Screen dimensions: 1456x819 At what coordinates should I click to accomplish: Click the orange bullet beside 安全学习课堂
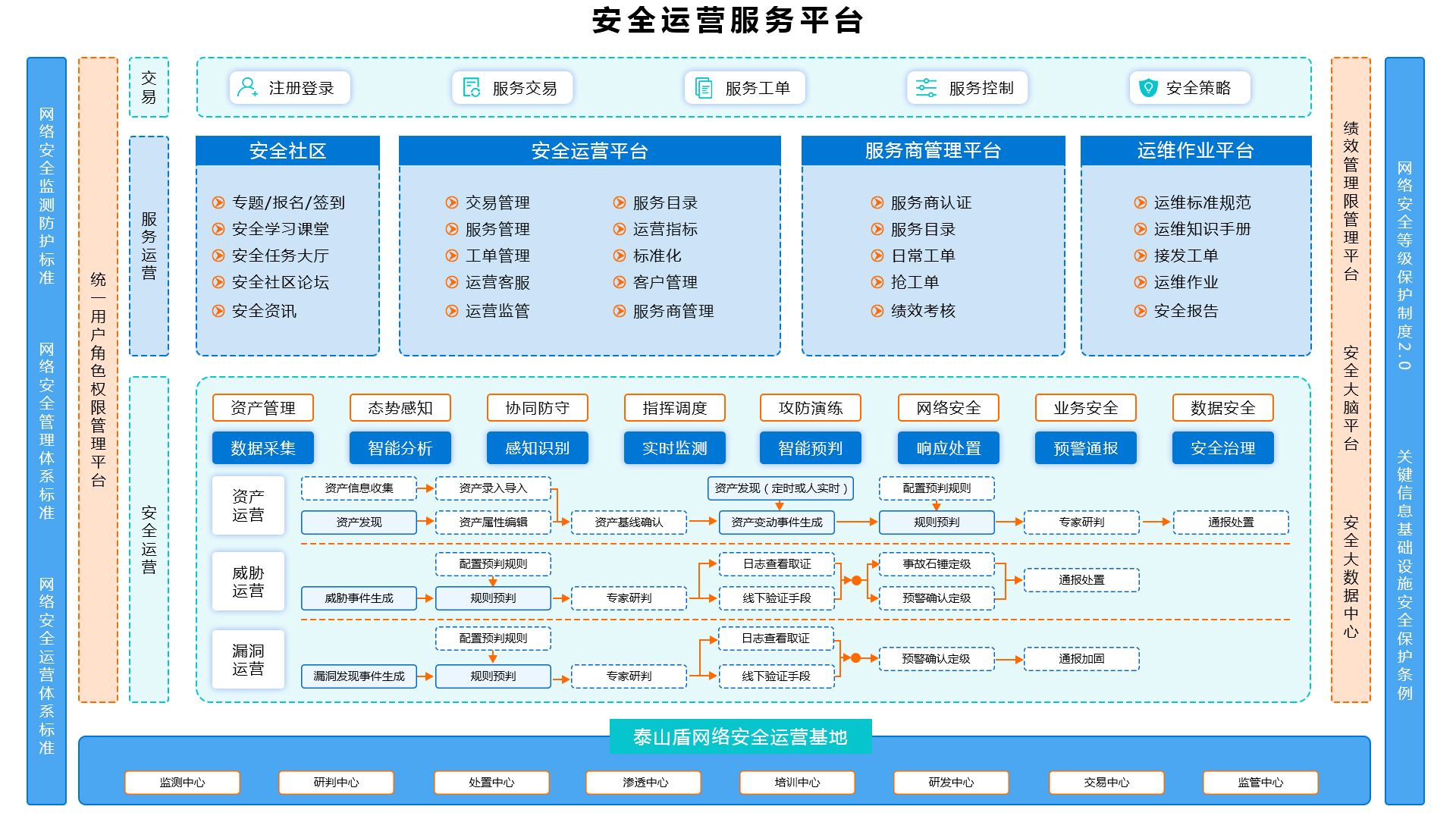point(218,229)
